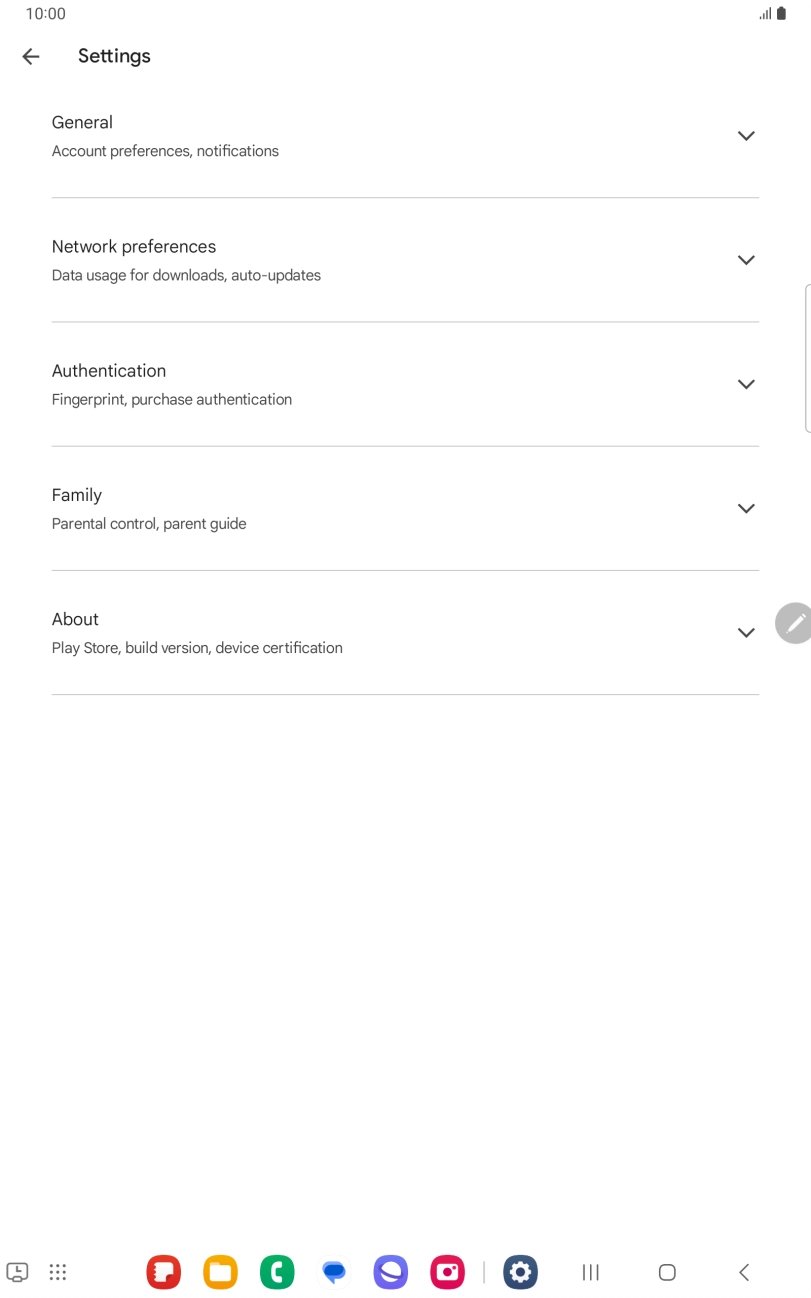Open the red Samsung Notes app

pos(163,1272)
